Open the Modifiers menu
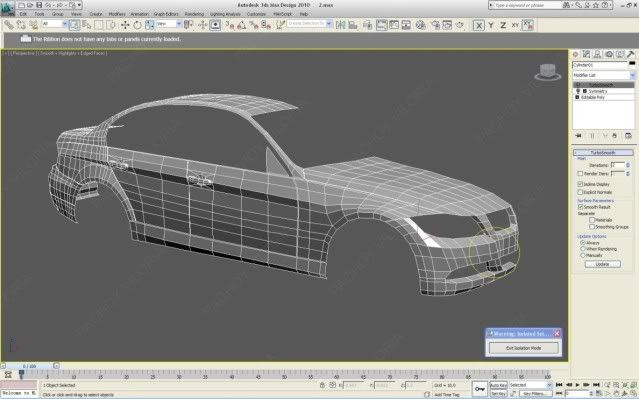639x399 pixels. [x=117, y=14]
